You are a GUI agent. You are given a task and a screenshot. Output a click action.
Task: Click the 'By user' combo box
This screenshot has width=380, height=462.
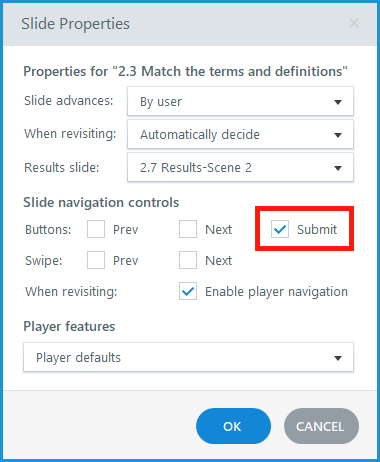240,101
